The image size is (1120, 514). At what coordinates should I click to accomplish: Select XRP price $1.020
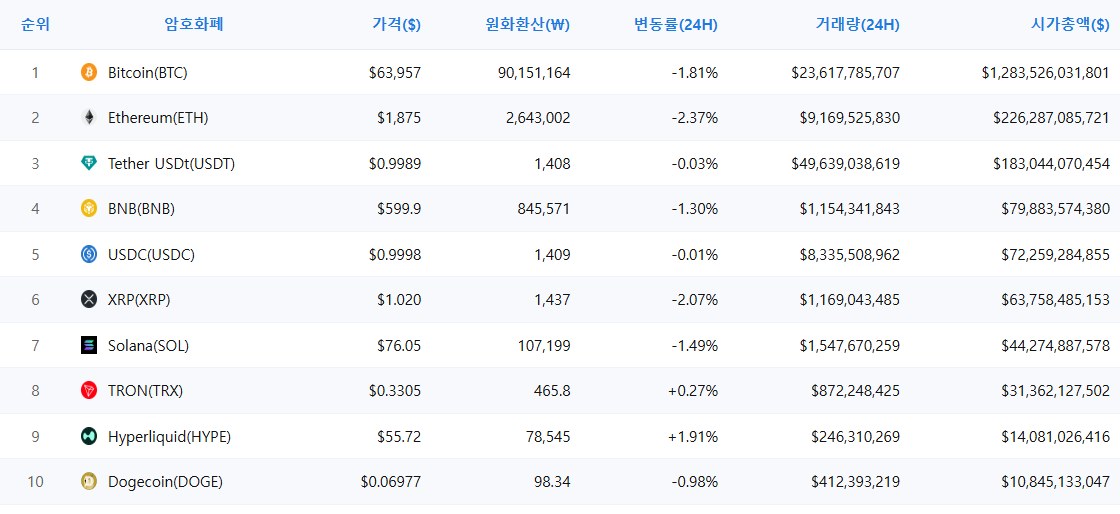coord(399,300)
